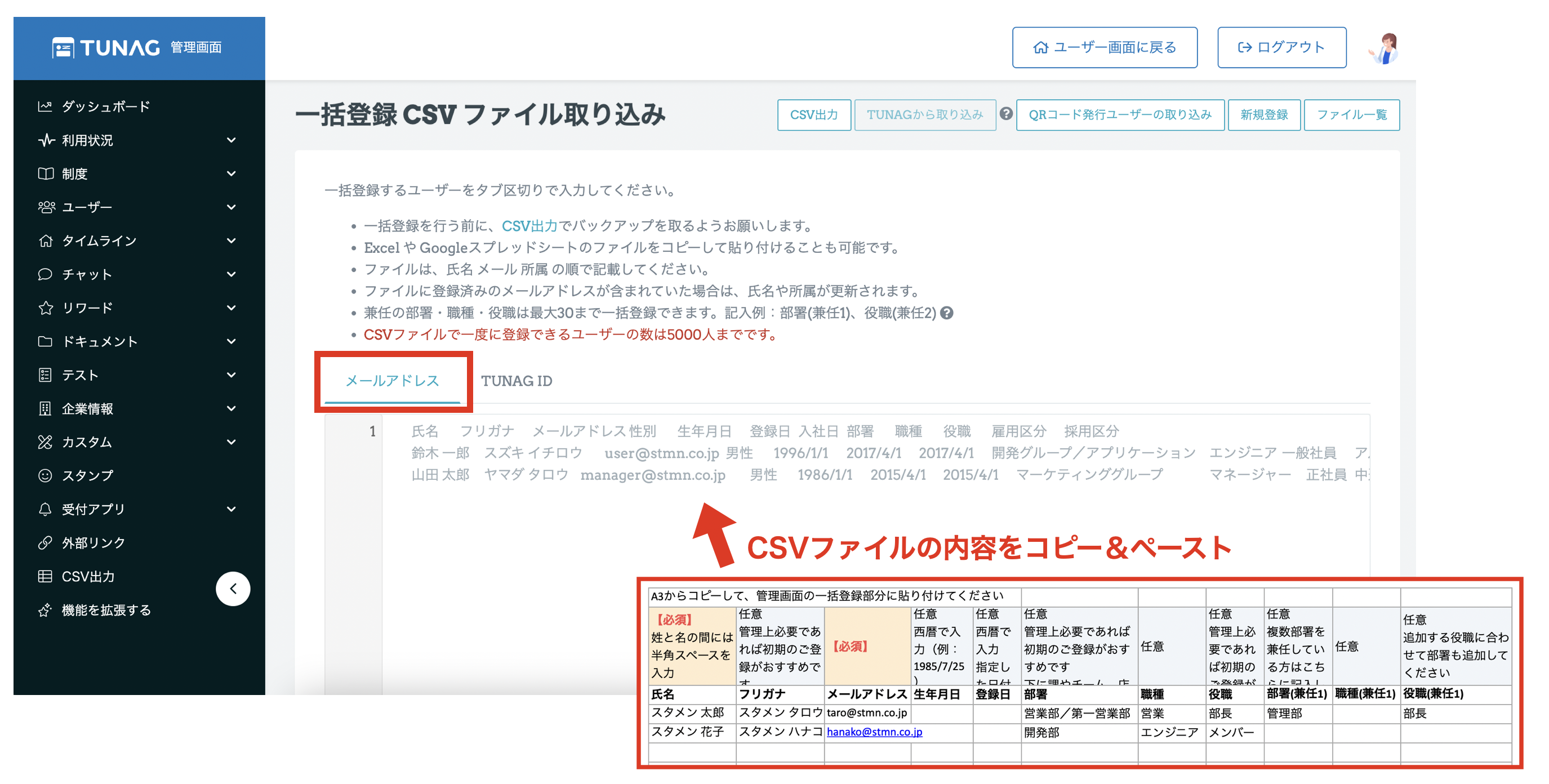Click the 受付アプリ bell icon

pyautogui.click(x=45, y=509)
